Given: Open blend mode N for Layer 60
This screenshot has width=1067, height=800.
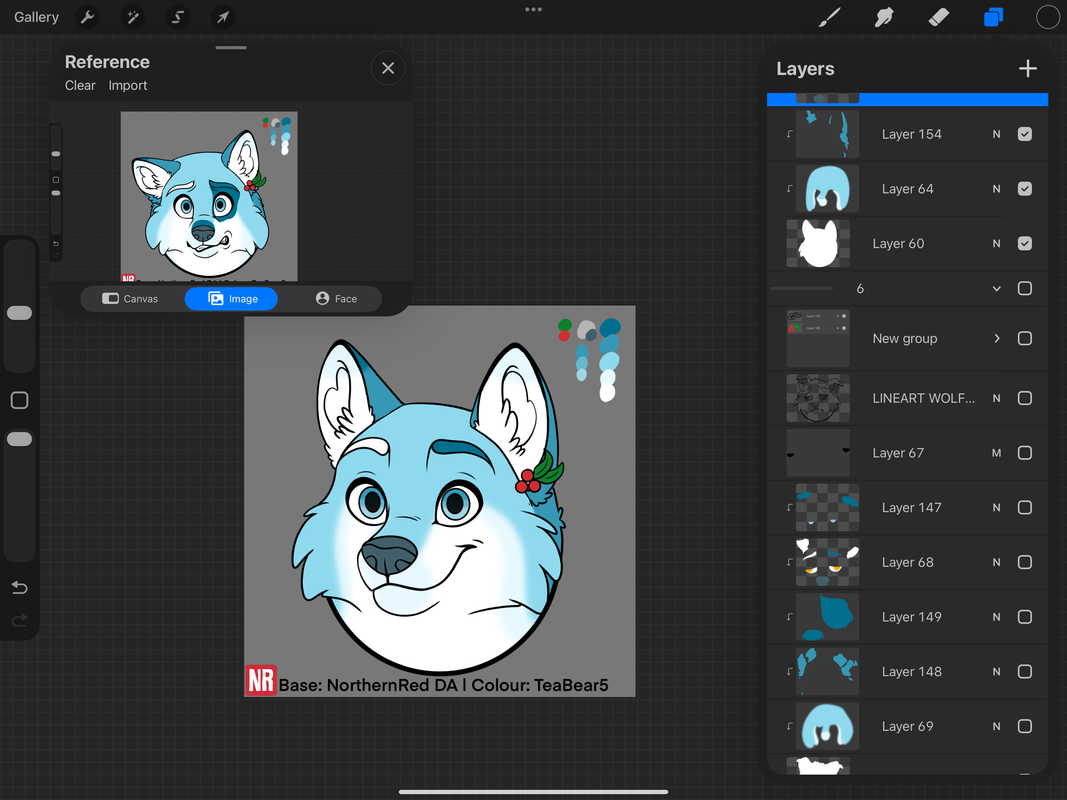Looking at the screenshot, I should 996,244.
